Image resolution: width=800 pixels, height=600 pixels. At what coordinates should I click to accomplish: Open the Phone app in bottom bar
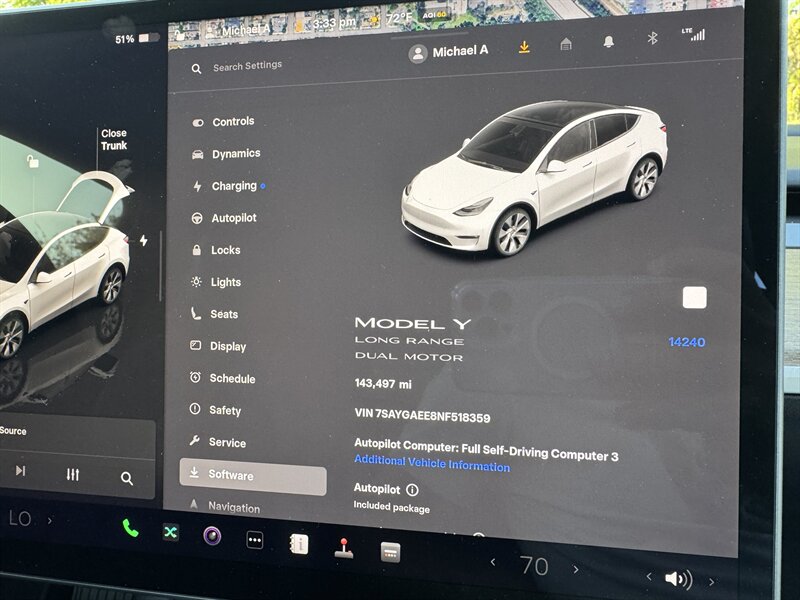click(130, 528)
